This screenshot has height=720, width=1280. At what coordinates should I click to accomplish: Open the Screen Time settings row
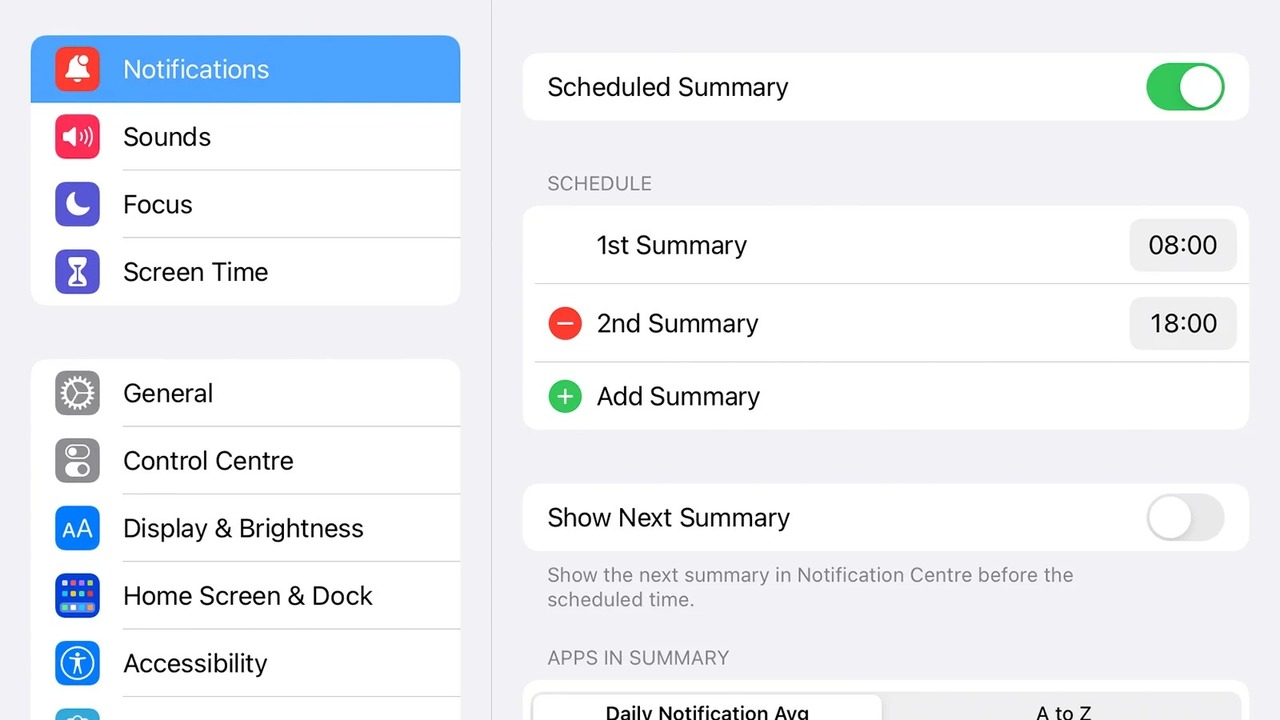tap(246, 272)
